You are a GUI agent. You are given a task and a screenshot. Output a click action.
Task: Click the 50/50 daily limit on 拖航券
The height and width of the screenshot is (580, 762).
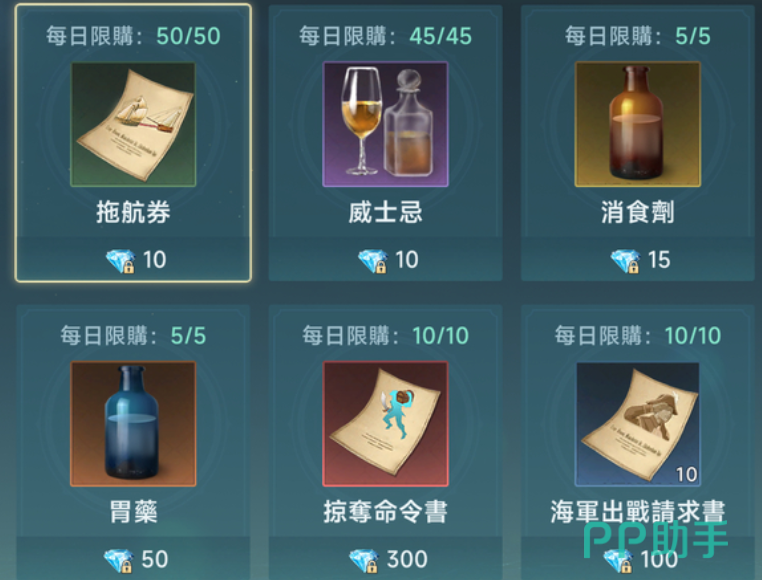(189, 36)
